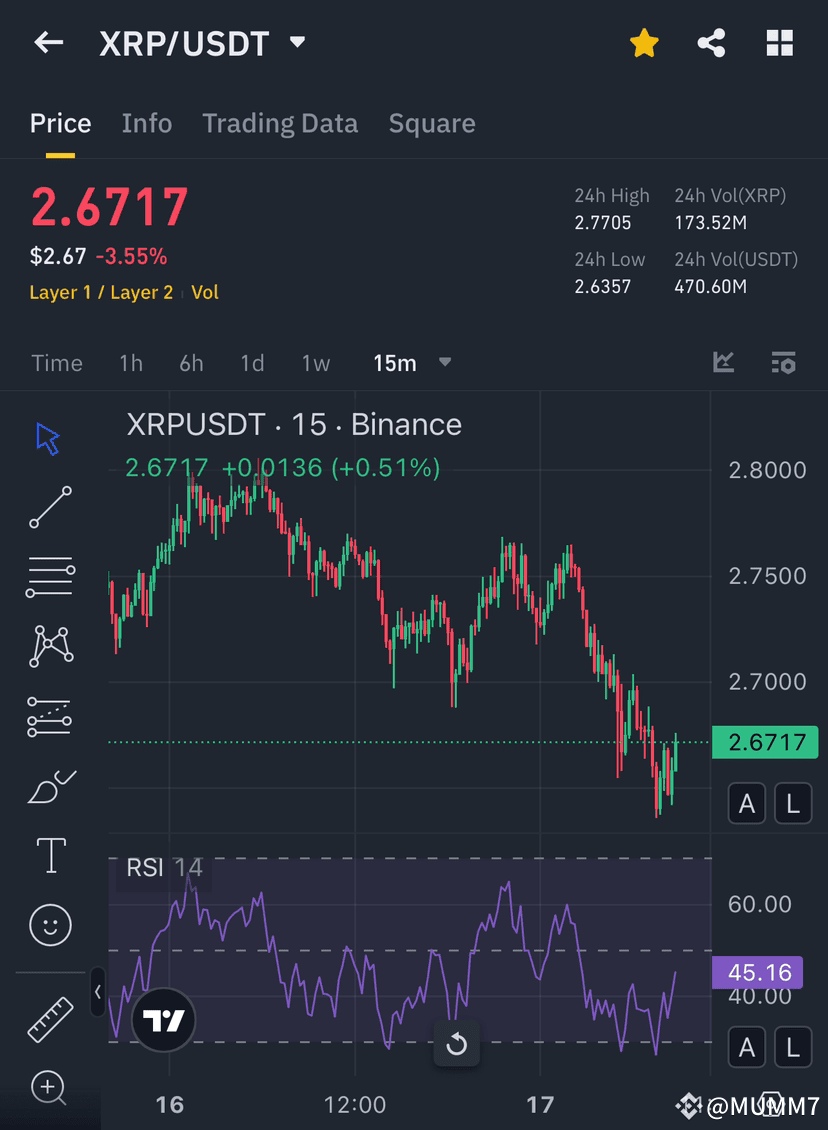Open the emoji sticker tool
Viewport: 828px width, 1130px height.
pos(50,925)
